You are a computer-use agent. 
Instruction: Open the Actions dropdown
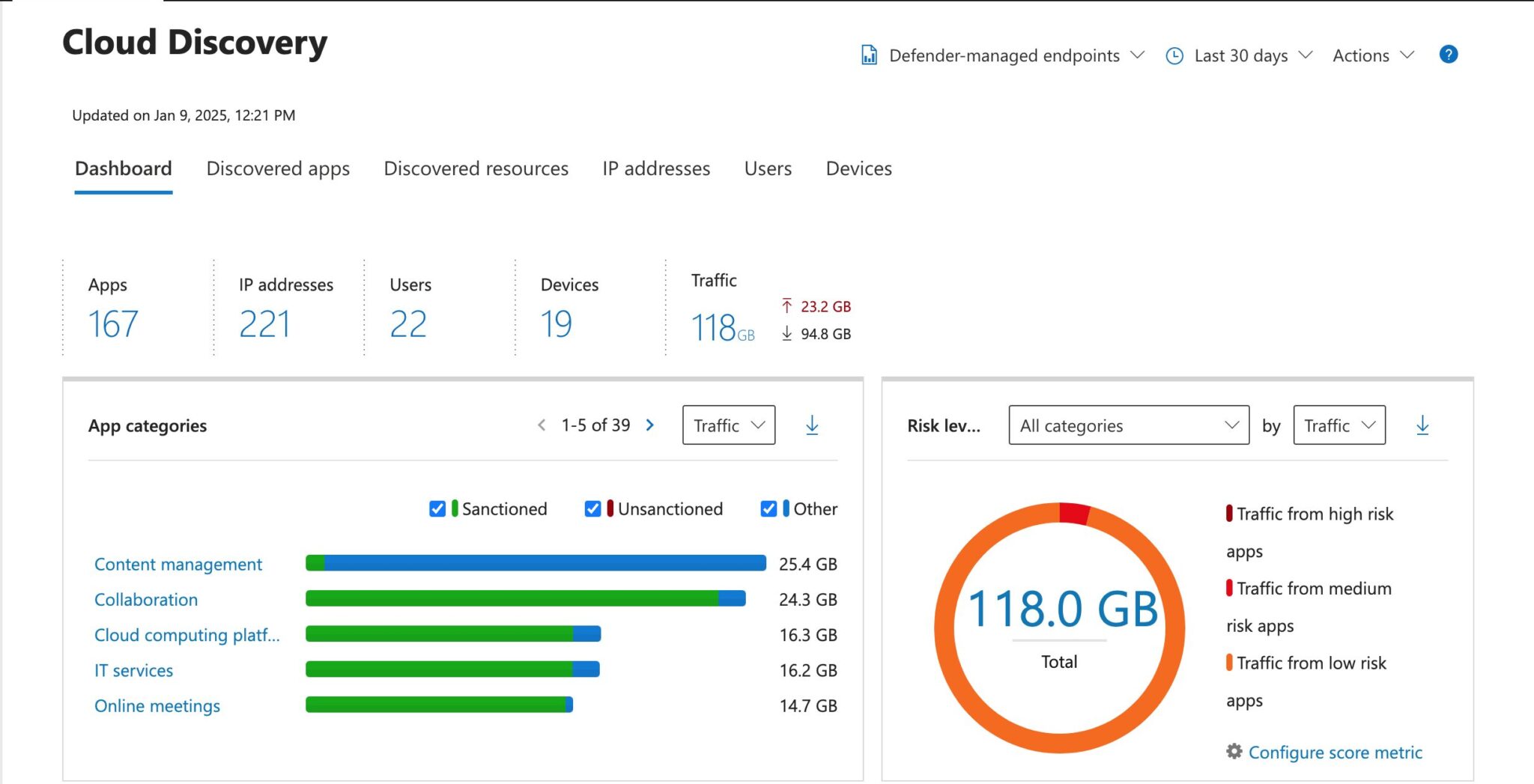coord(1372,55)
